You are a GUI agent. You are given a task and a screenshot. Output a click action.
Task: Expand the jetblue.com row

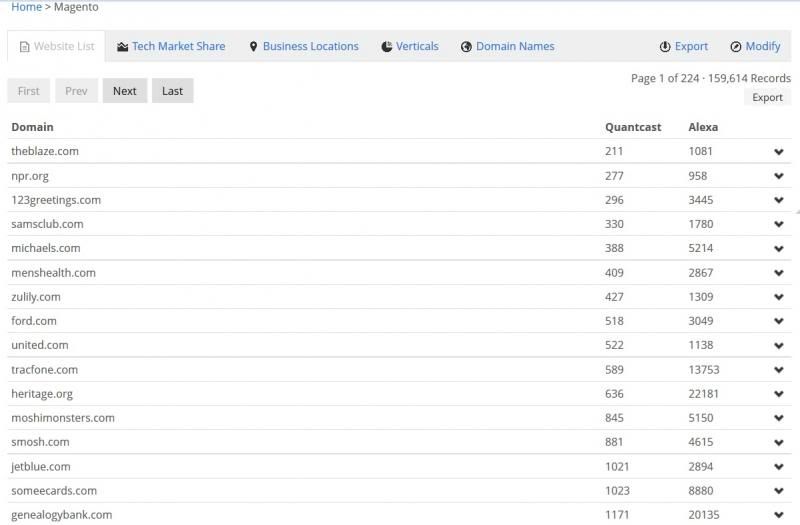click(x=779, y=467)
